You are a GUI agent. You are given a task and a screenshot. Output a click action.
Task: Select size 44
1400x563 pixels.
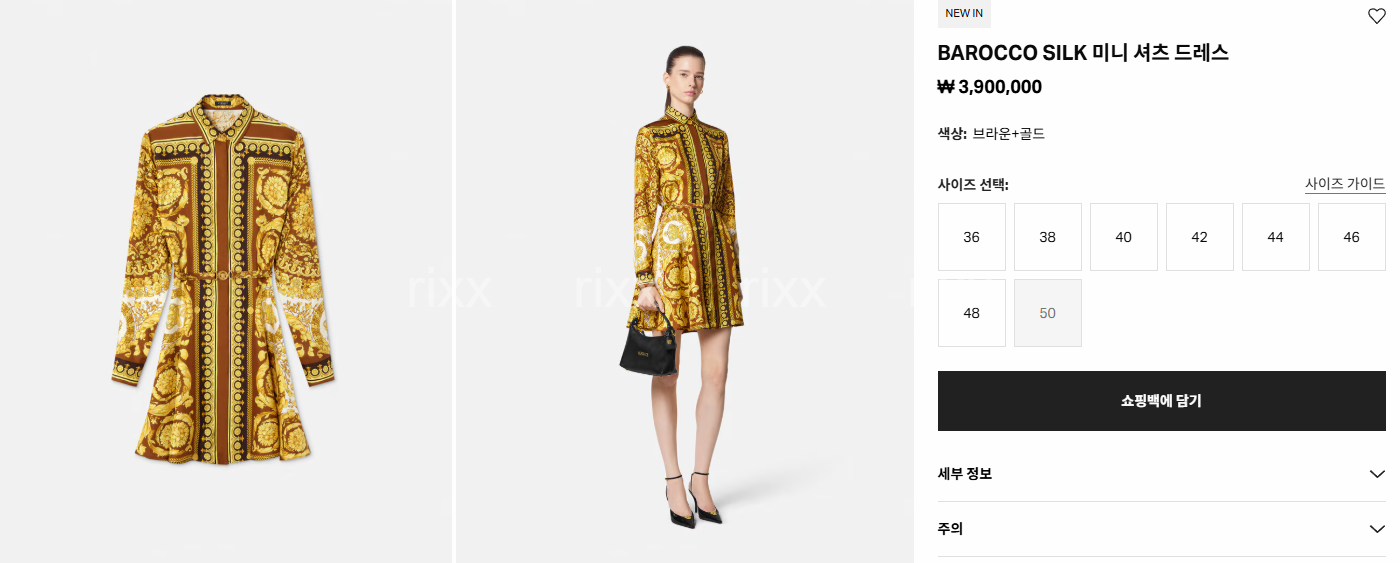pyautogui.click(x=1276, y=237)
